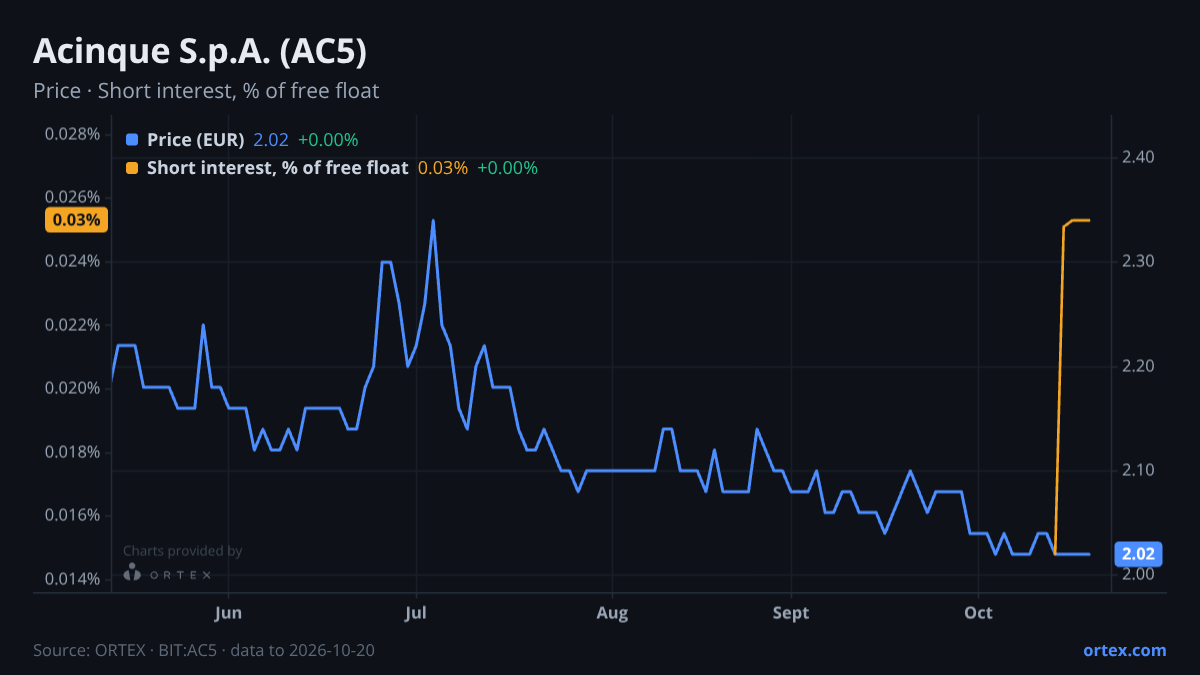Click the 0.024% left axis label
The width and height of the screenshot is (1200, 675).
point(72,261)
